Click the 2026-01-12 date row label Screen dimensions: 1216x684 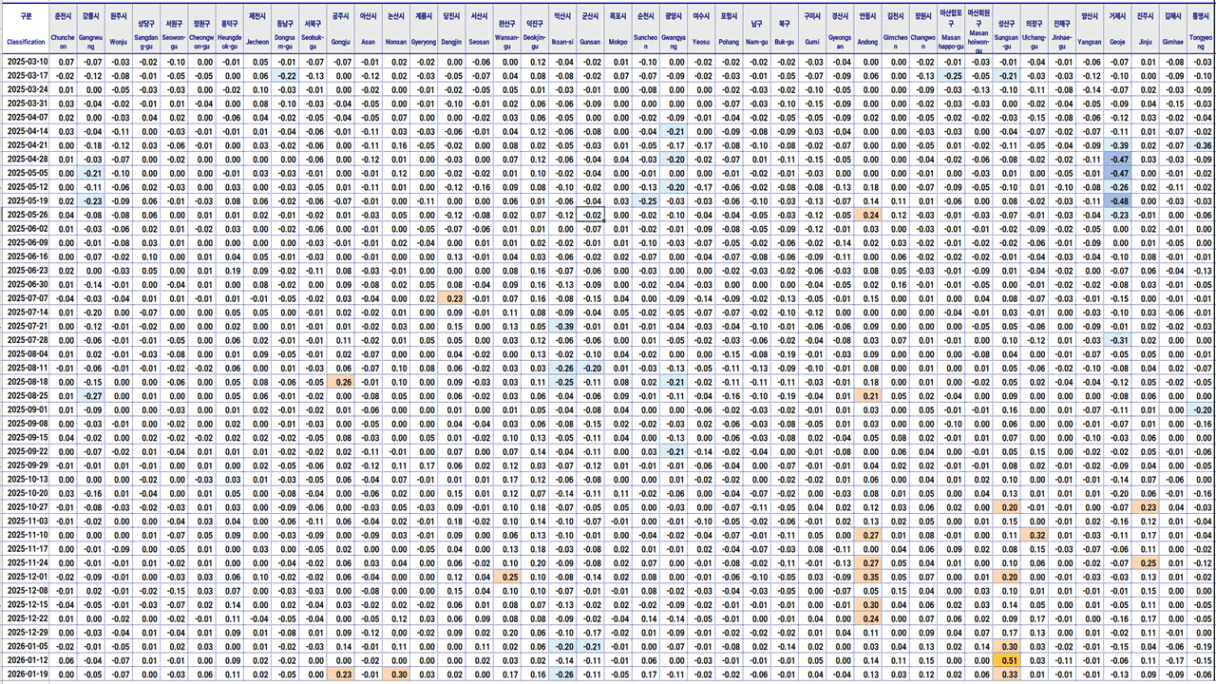26,660
